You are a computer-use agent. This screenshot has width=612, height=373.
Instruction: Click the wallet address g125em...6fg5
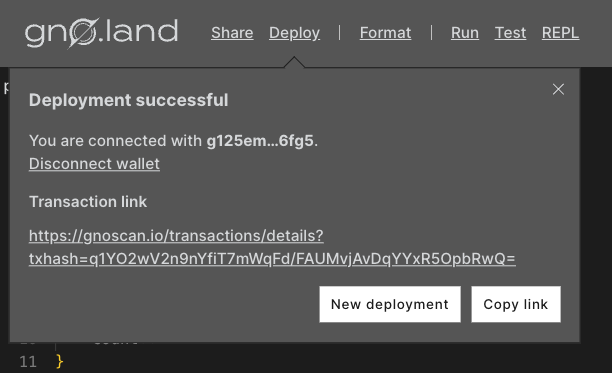(260, 141)
